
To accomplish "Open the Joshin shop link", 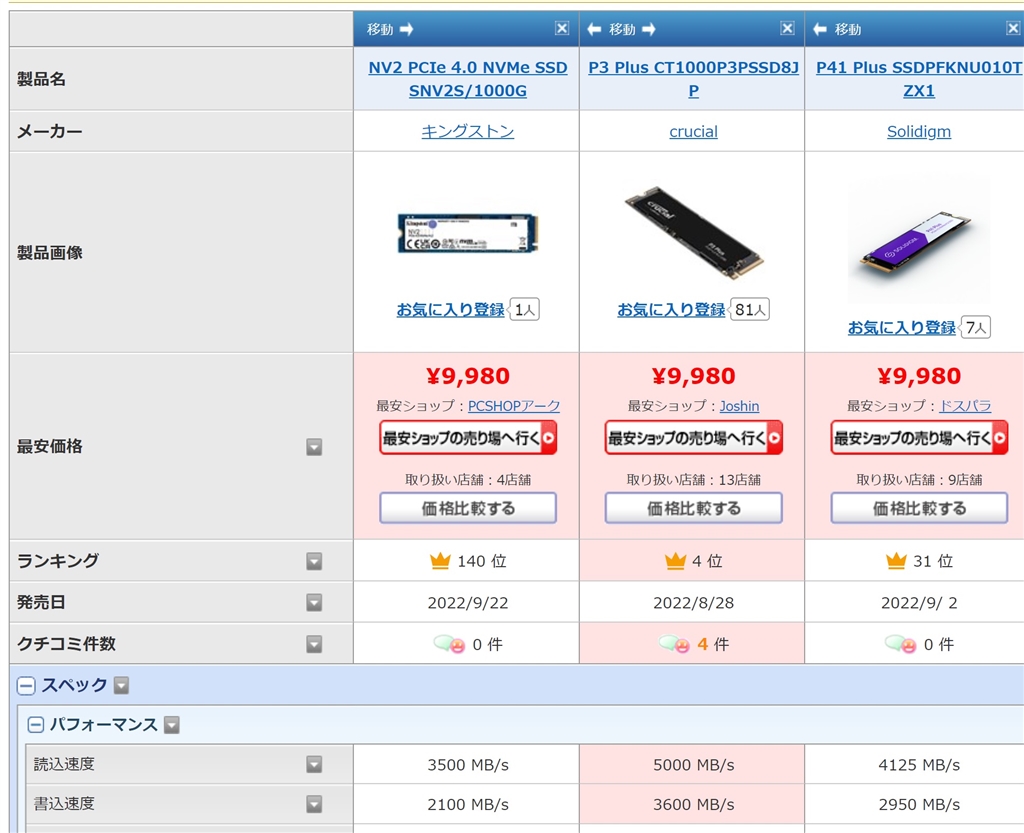I will 739,406.
